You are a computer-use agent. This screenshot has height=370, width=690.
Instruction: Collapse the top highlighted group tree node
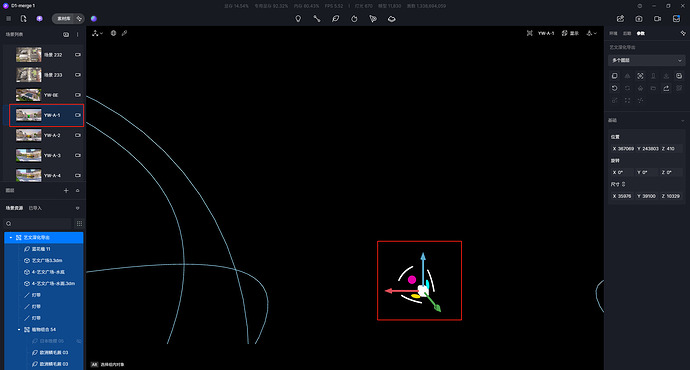[11, 238]
